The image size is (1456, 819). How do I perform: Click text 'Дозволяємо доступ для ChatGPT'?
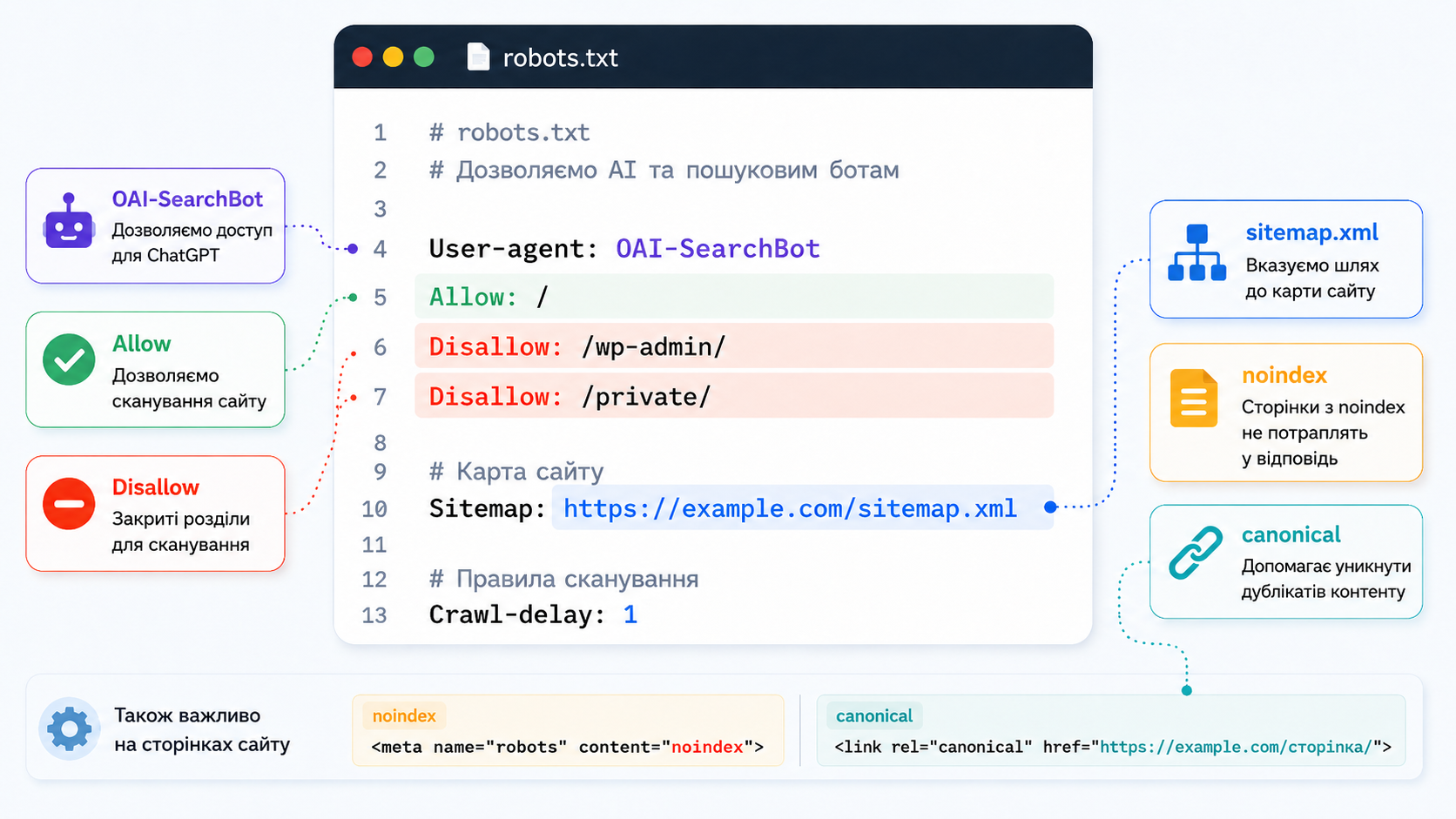coord(192,243)
